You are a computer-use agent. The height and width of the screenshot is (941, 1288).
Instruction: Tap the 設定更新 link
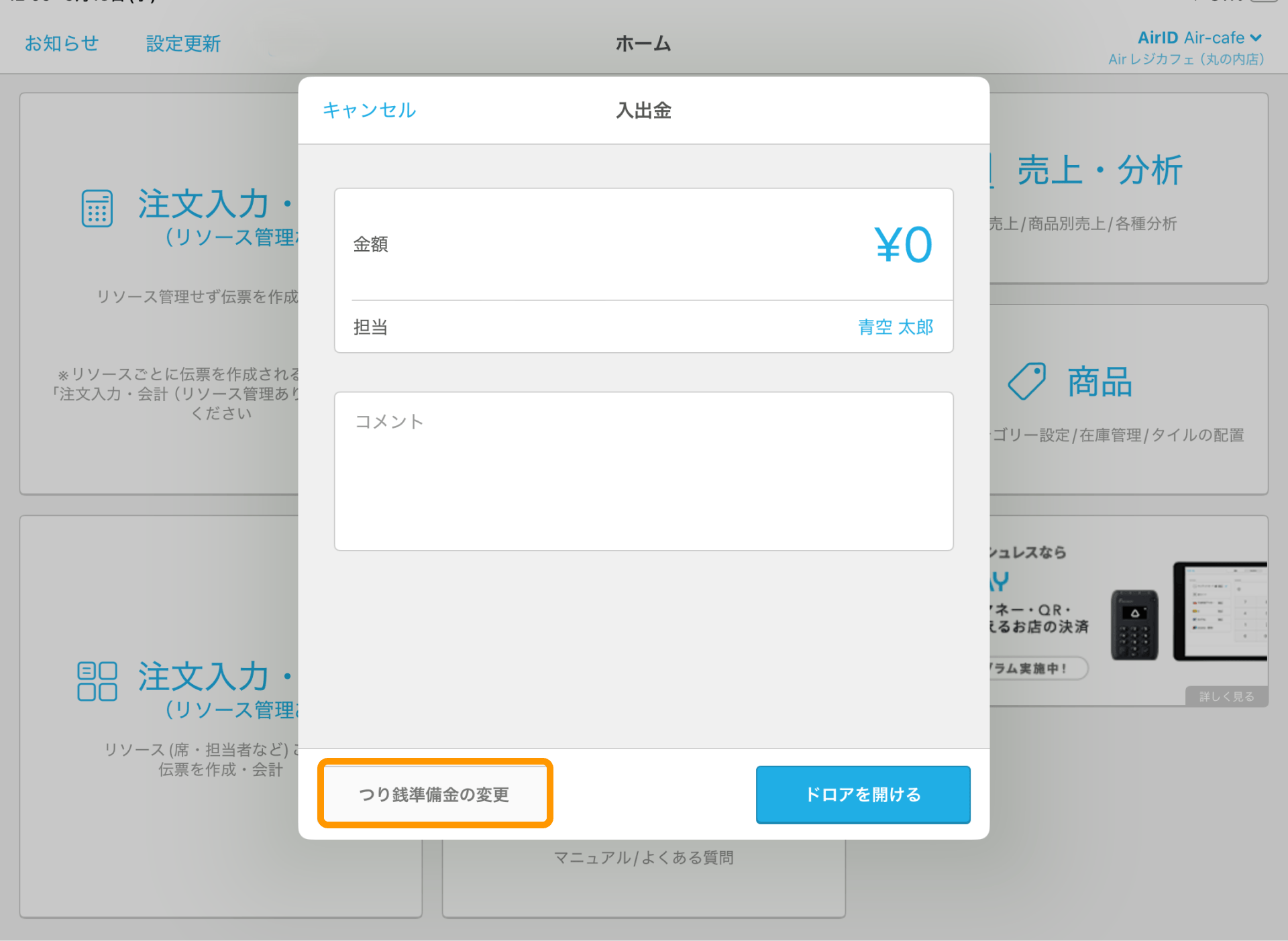[183, 44]
